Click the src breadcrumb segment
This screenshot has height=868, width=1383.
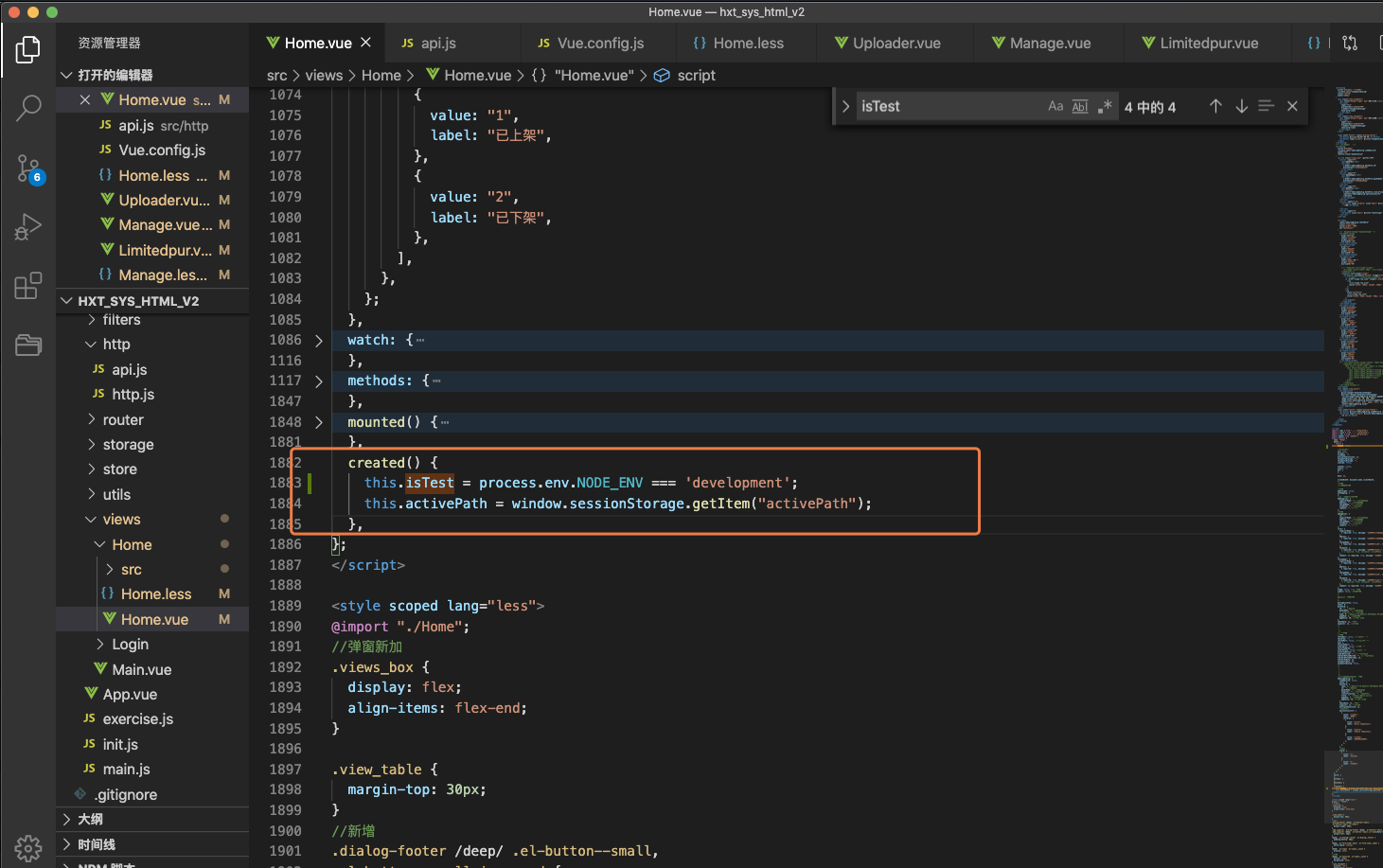point(276,75)
